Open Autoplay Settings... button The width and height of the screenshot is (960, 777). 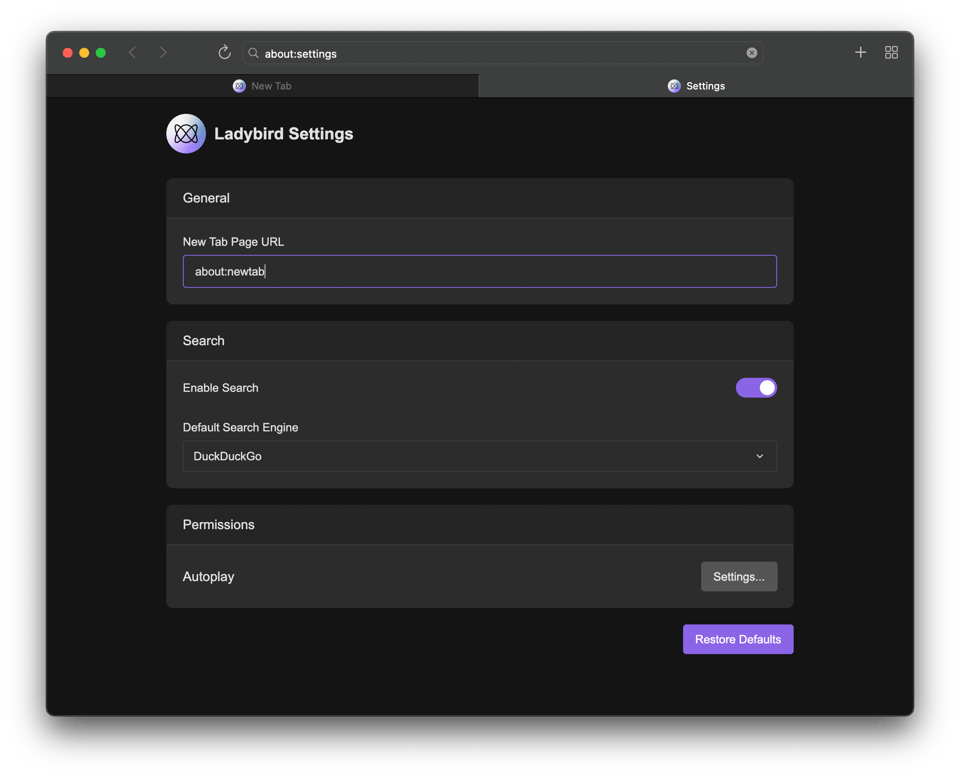738,577
